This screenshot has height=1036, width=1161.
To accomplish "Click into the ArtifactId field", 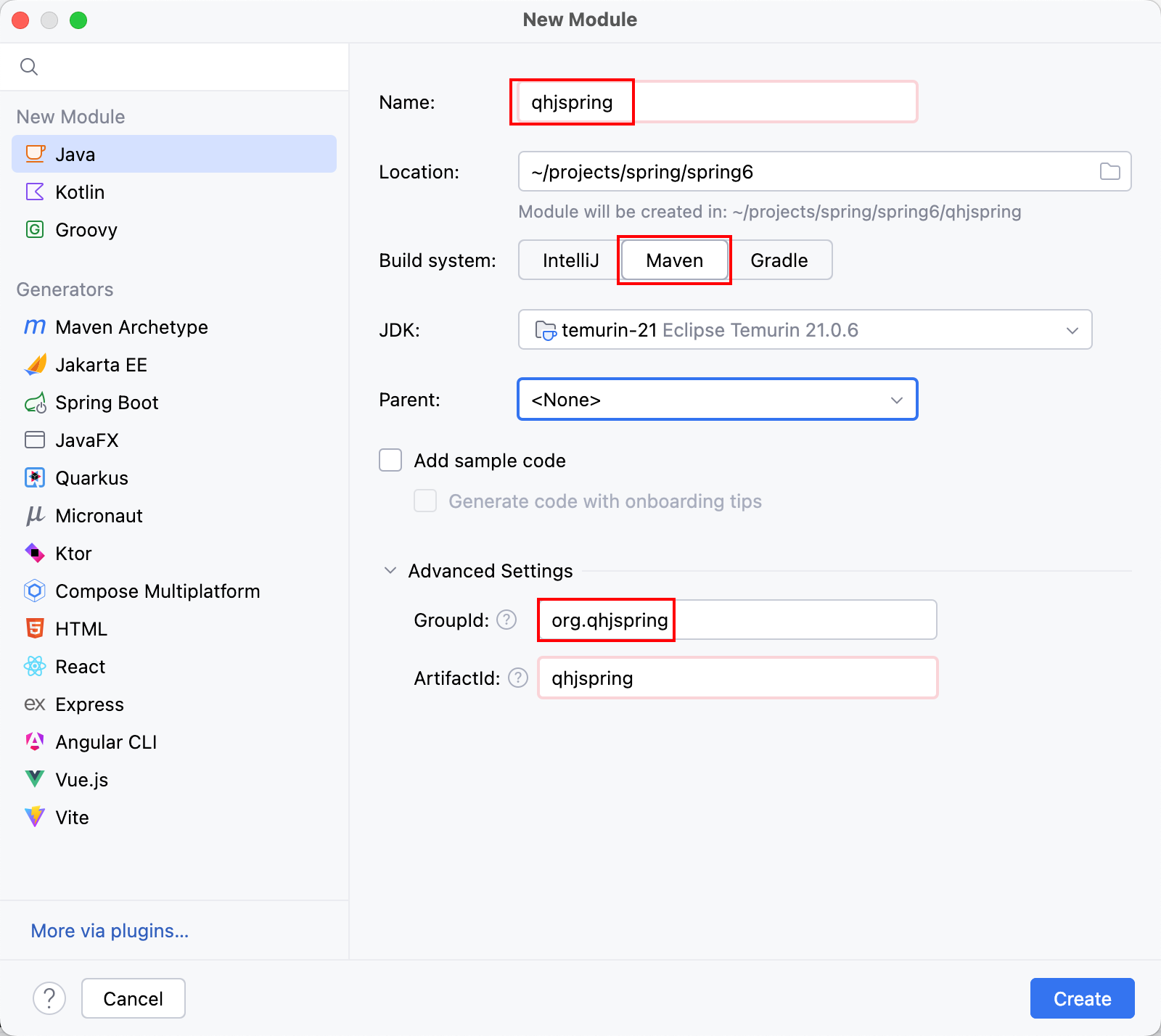I will pos(737,678).
